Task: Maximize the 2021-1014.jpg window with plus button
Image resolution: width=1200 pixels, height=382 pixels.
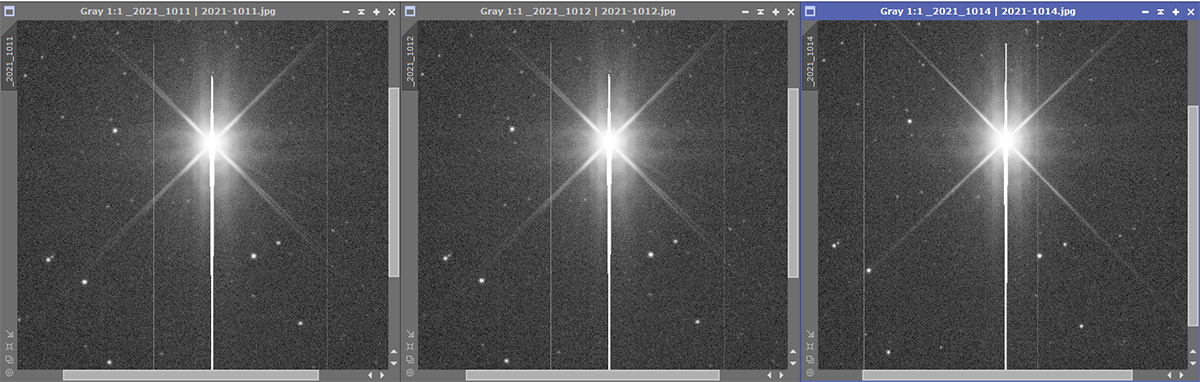Action: tap(1176, 12)
